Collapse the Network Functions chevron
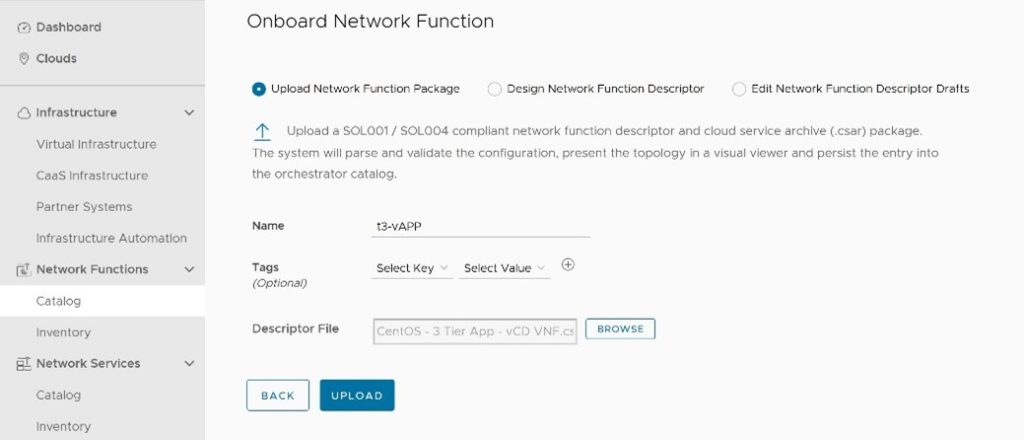 (x=189, y=270)
